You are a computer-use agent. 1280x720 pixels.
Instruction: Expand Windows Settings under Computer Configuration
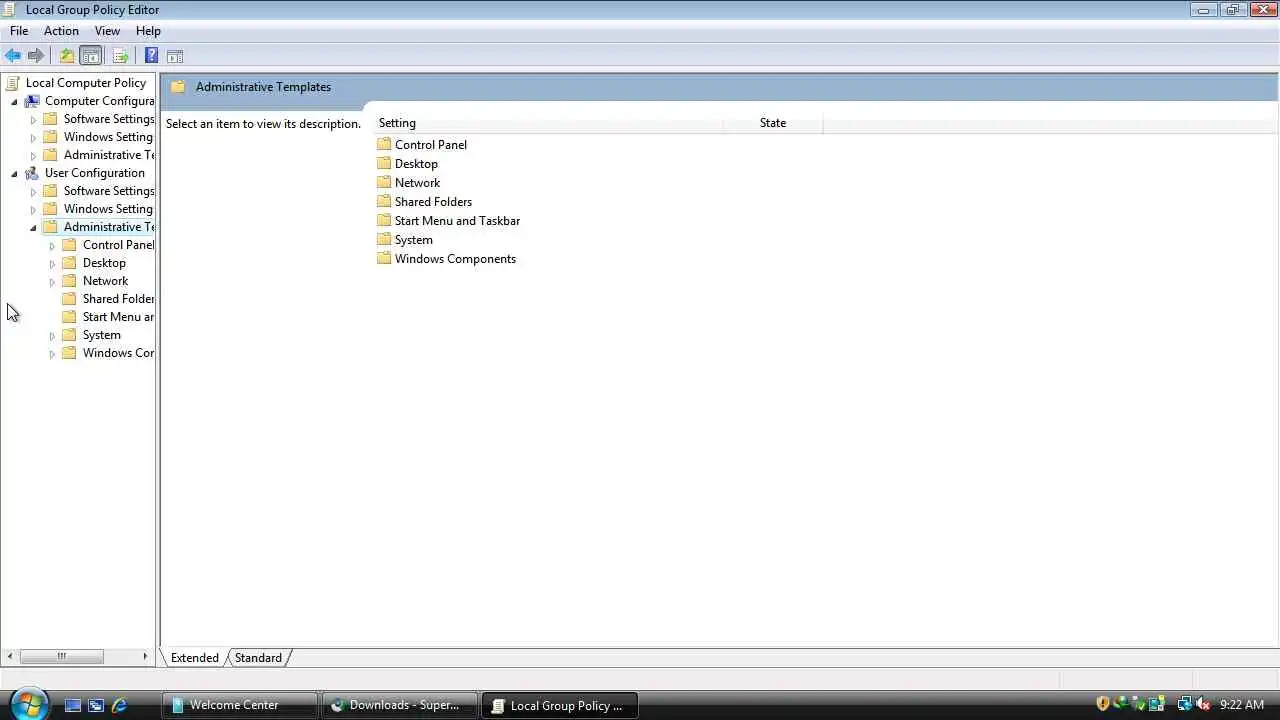tap(33, 138)
